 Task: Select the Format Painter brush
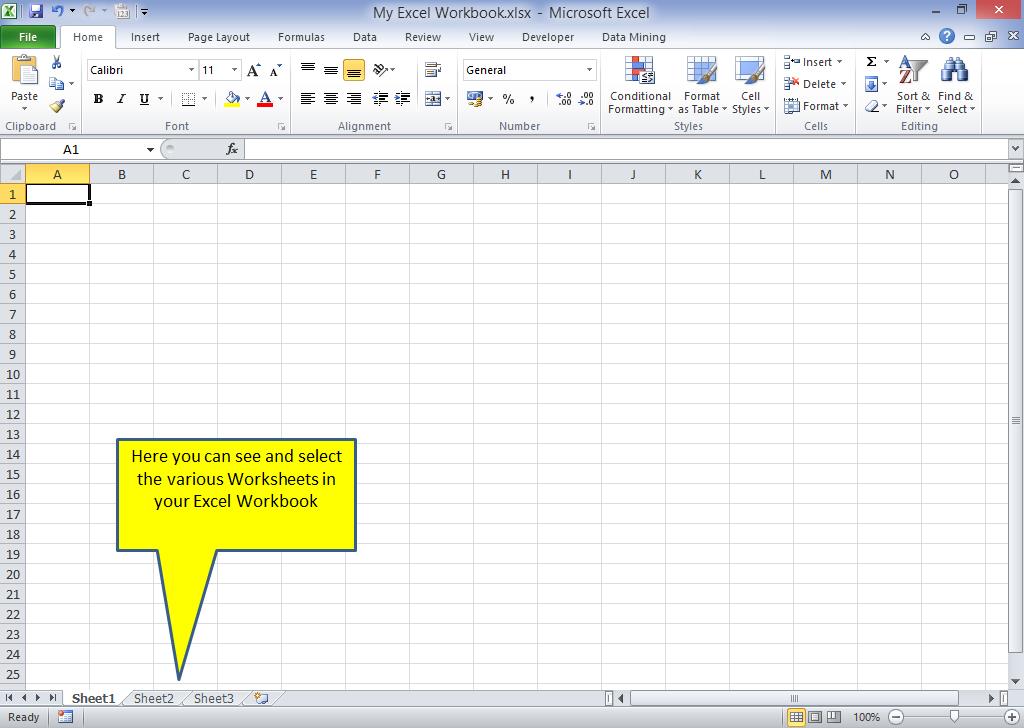pyautogui.click(x=57, y=106)
